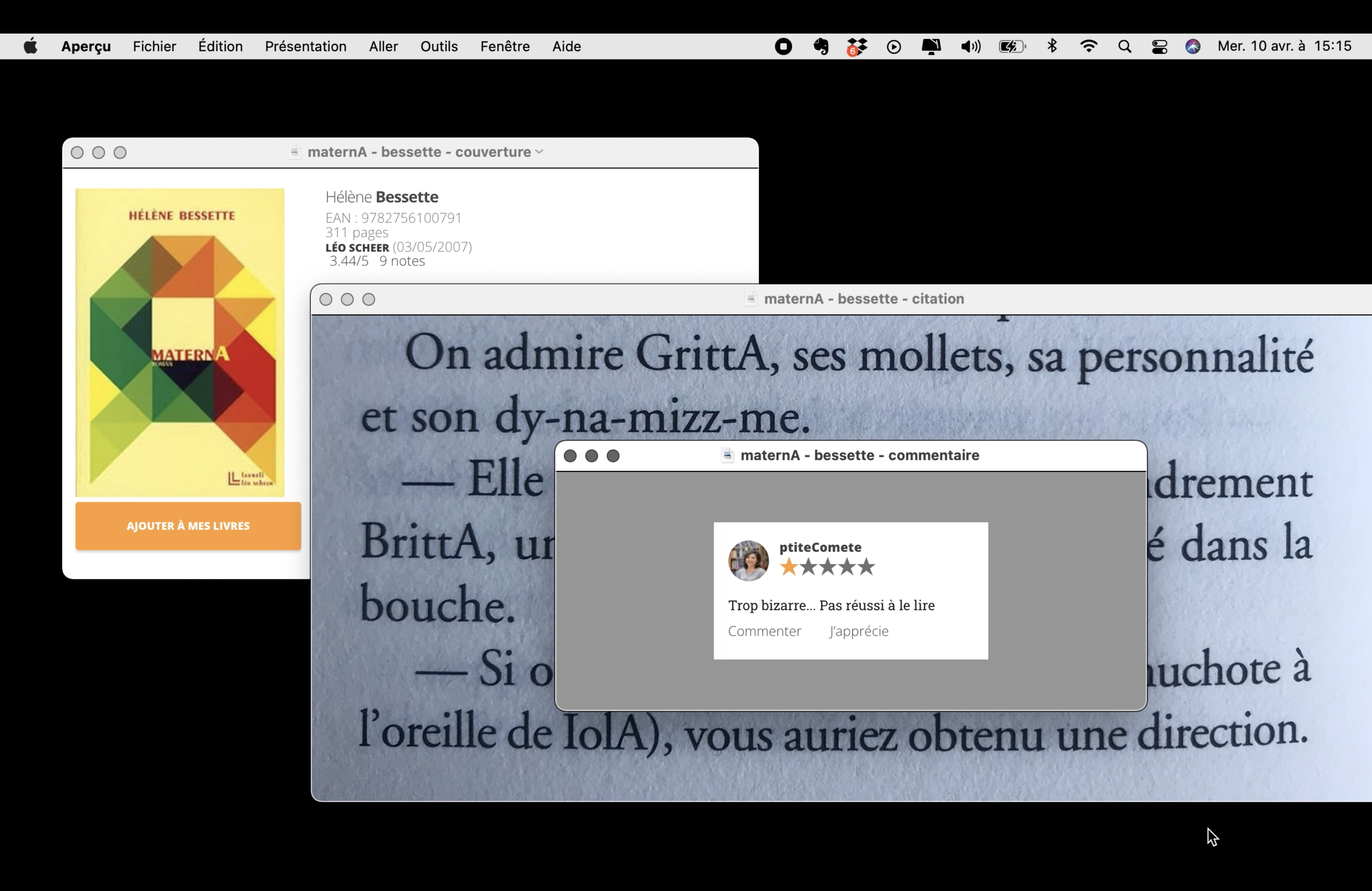This screenshot has height=891, width=1372.
Task: Click the battery status indicator
Action: coord(1012,47)
